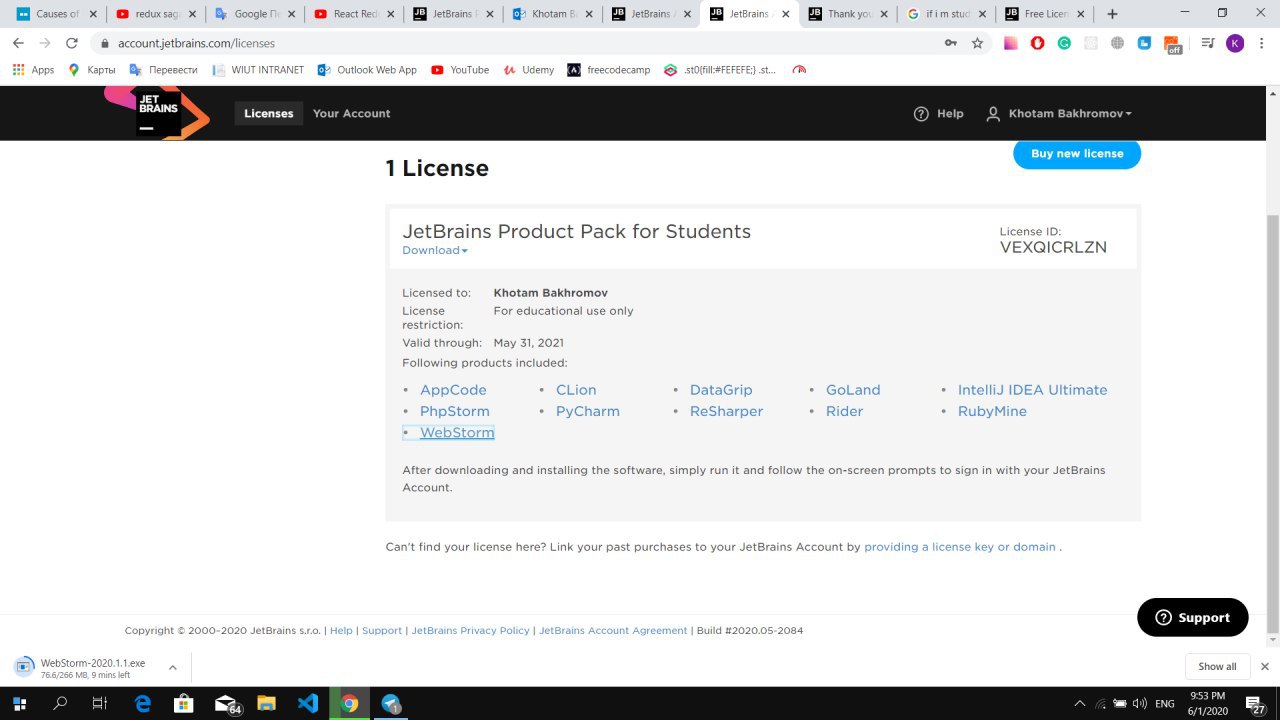
Task: Switch to the Thank you browser tab
Action: (848, 14)
